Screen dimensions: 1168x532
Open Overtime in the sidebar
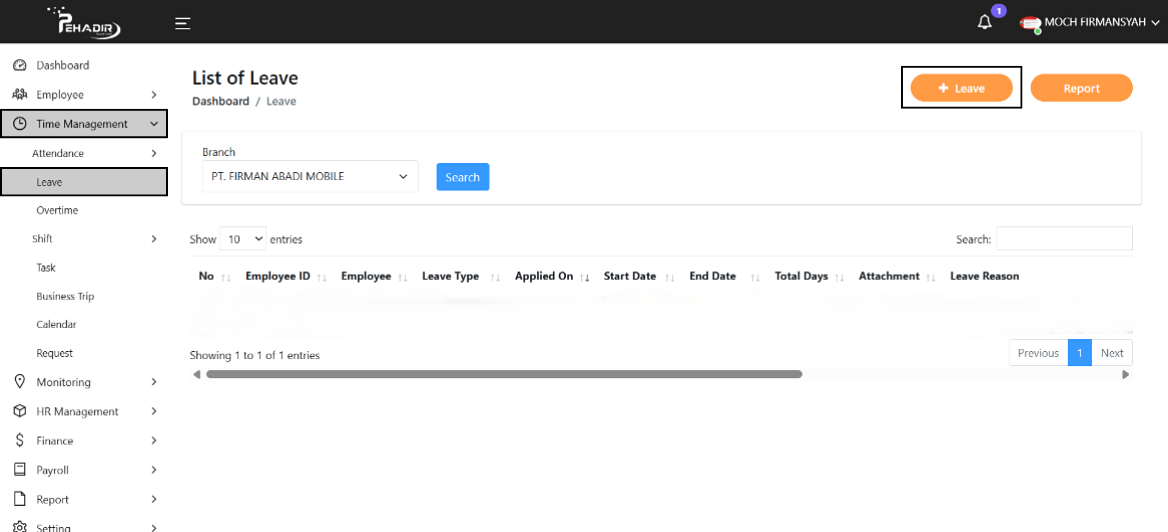tap(57, 210)
